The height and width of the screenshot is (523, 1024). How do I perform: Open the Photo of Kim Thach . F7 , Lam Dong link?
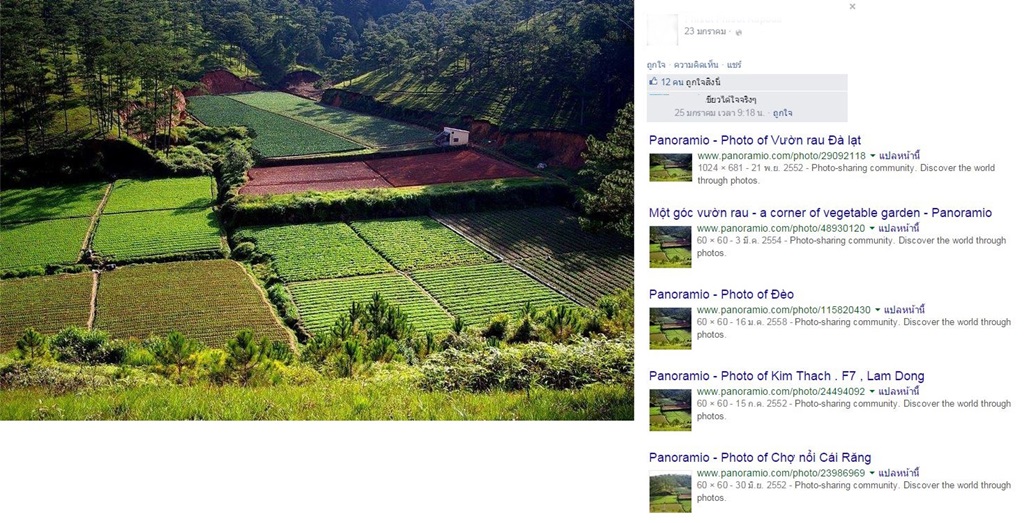coord(786,376)
